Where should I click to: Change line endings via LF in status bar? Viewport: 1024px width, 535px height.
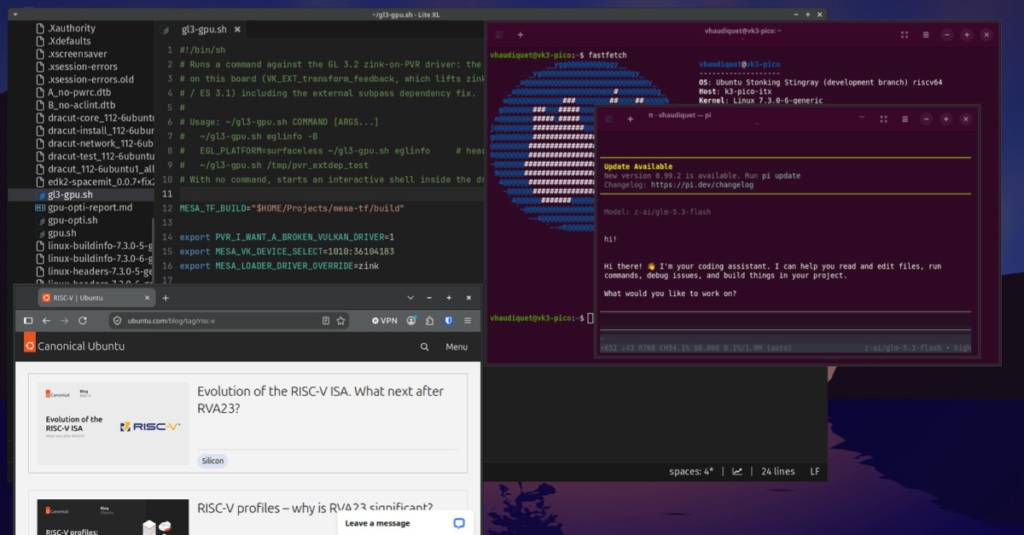(x=815, y=472)
